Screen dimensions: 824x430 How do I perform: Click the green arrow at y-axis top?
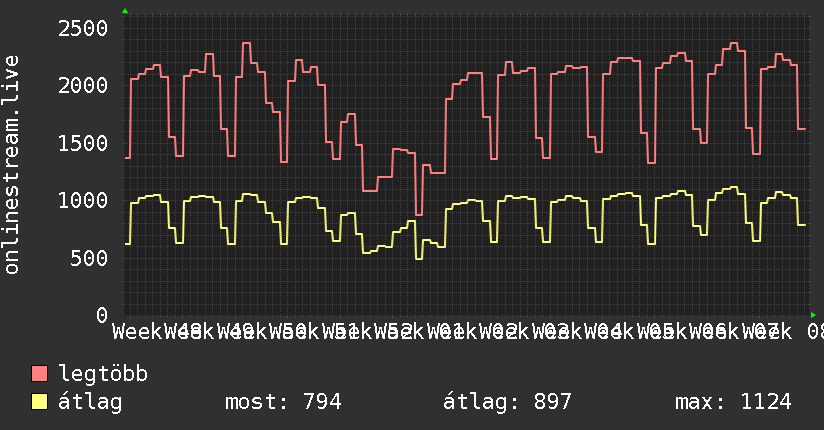(125, 11)
